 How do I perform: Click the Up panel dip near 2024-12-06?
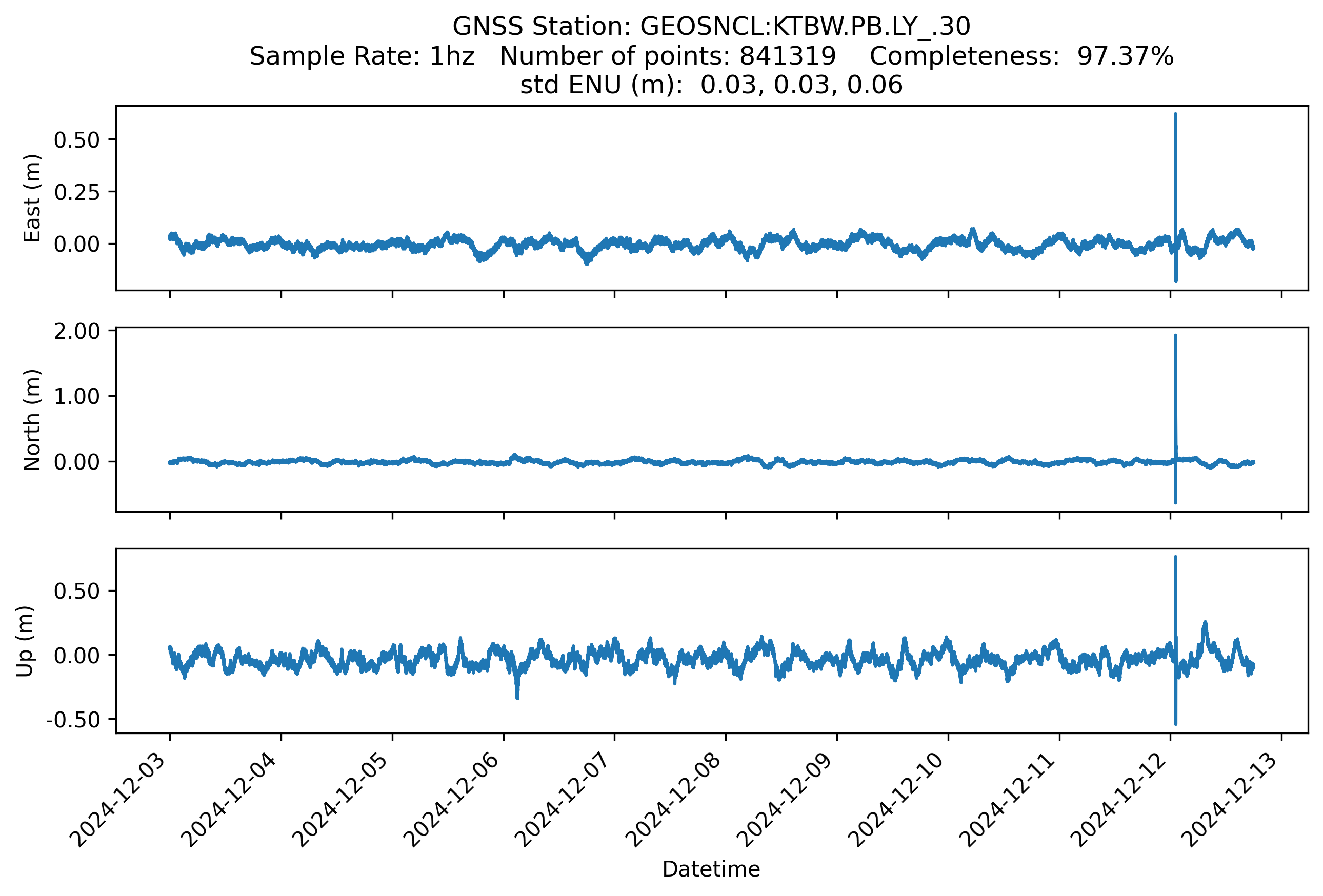click(517, 693)
